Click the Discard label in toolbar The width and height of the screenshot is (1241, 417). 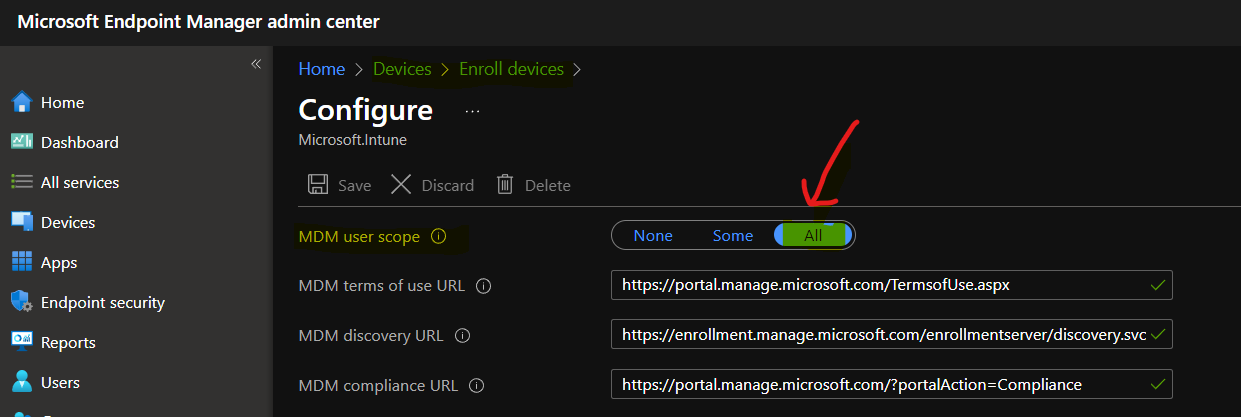448,185
